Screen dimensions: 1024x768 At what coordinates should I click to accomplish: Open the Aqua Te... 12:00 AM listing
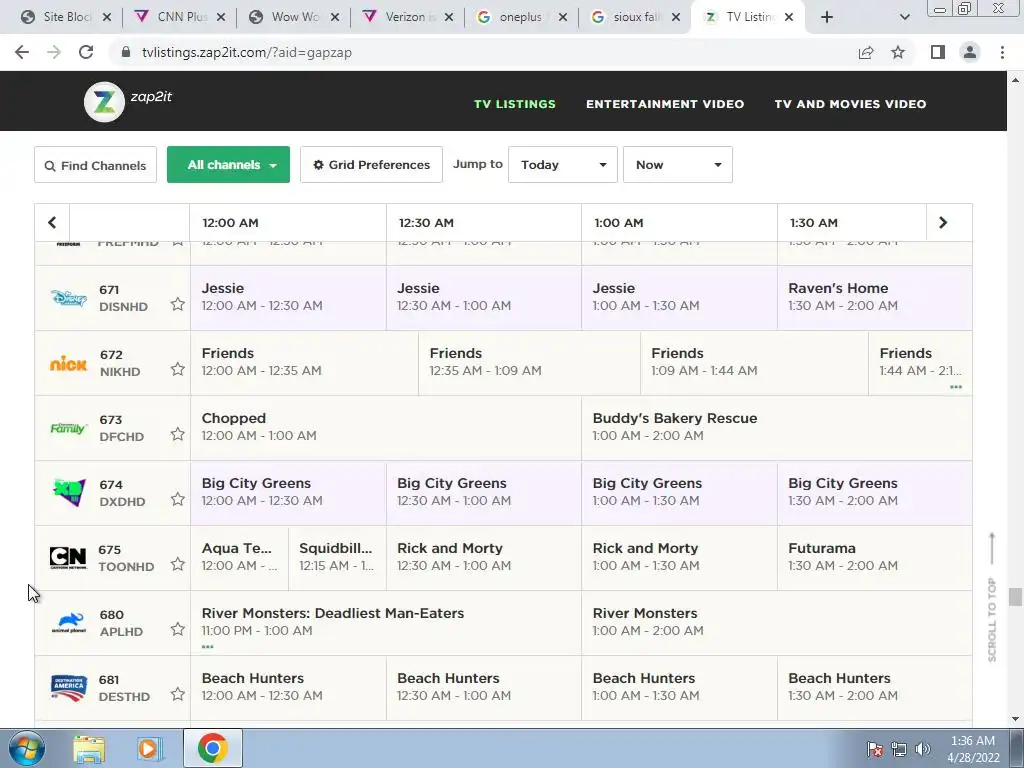tap(239, 558)
